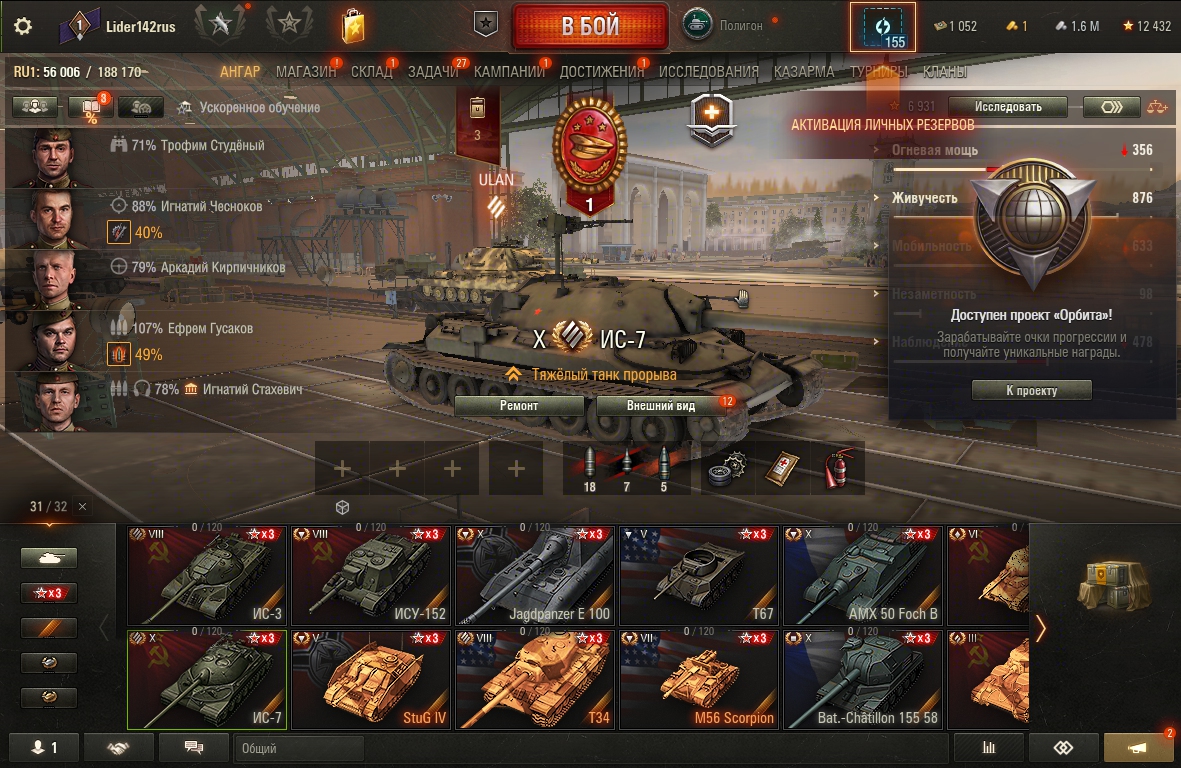Image resolution: width=1181 pixels, height=768 pixels.
Task: Open settings via the gear icon
Action: pyautogui.click(x=23, y=26)
